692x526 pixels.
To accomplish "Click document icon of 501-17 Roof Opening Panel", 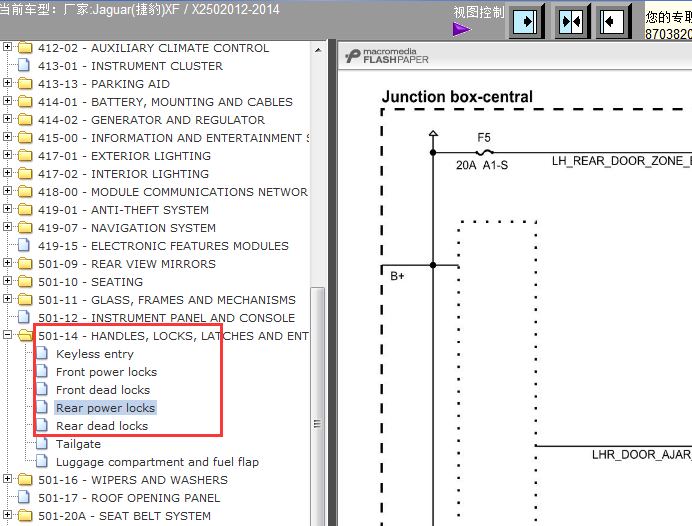I will [x=24, y=497].
